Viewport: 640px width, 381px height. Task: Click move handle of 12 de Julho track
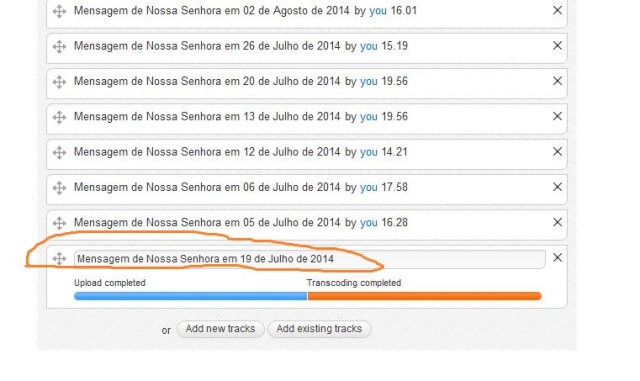click(x=59, y=153)
